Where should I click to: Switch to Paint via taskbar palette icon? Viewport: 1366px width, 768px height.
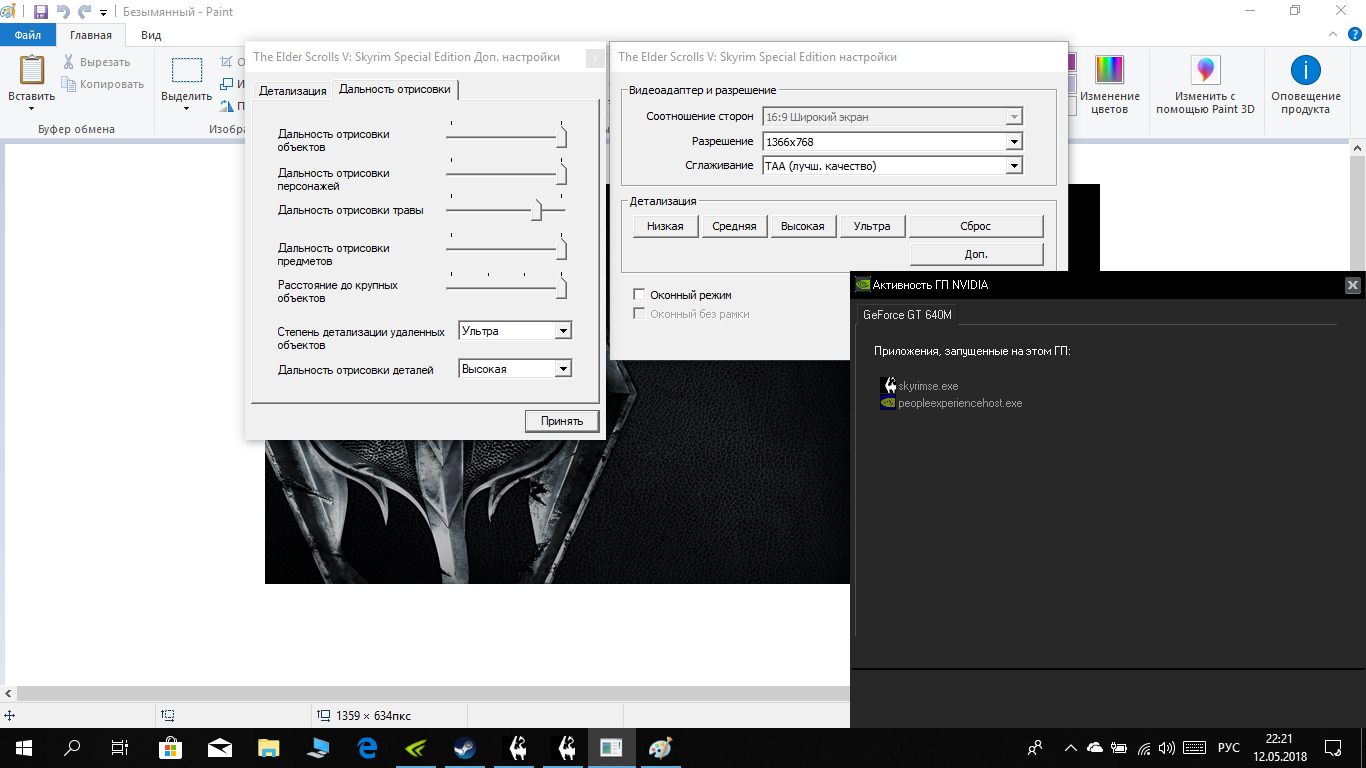661,747
